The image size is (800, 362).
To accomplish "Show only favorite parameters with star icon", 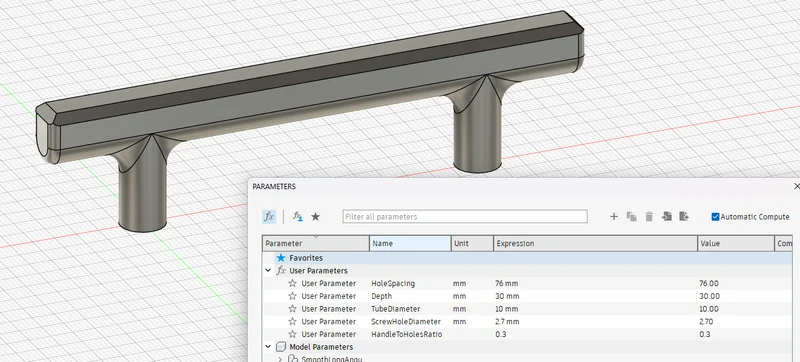I will [x=315, y=217].
